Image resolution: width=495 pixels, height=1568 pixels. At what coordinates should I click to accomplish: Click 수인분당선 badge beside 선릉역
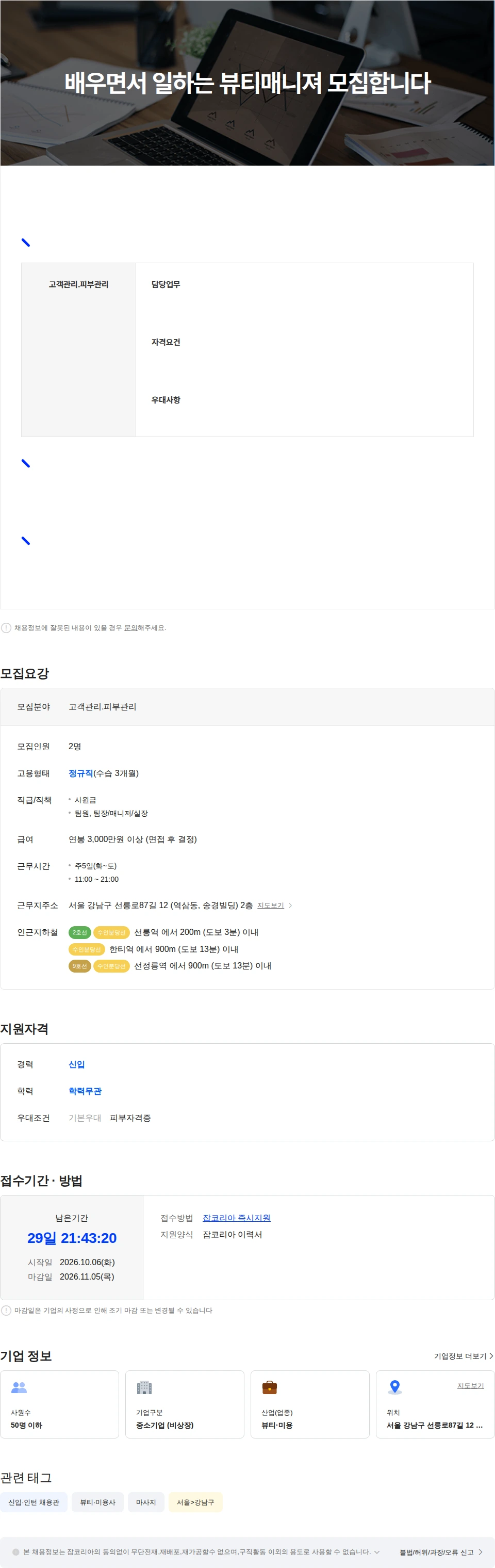[111, 932]
